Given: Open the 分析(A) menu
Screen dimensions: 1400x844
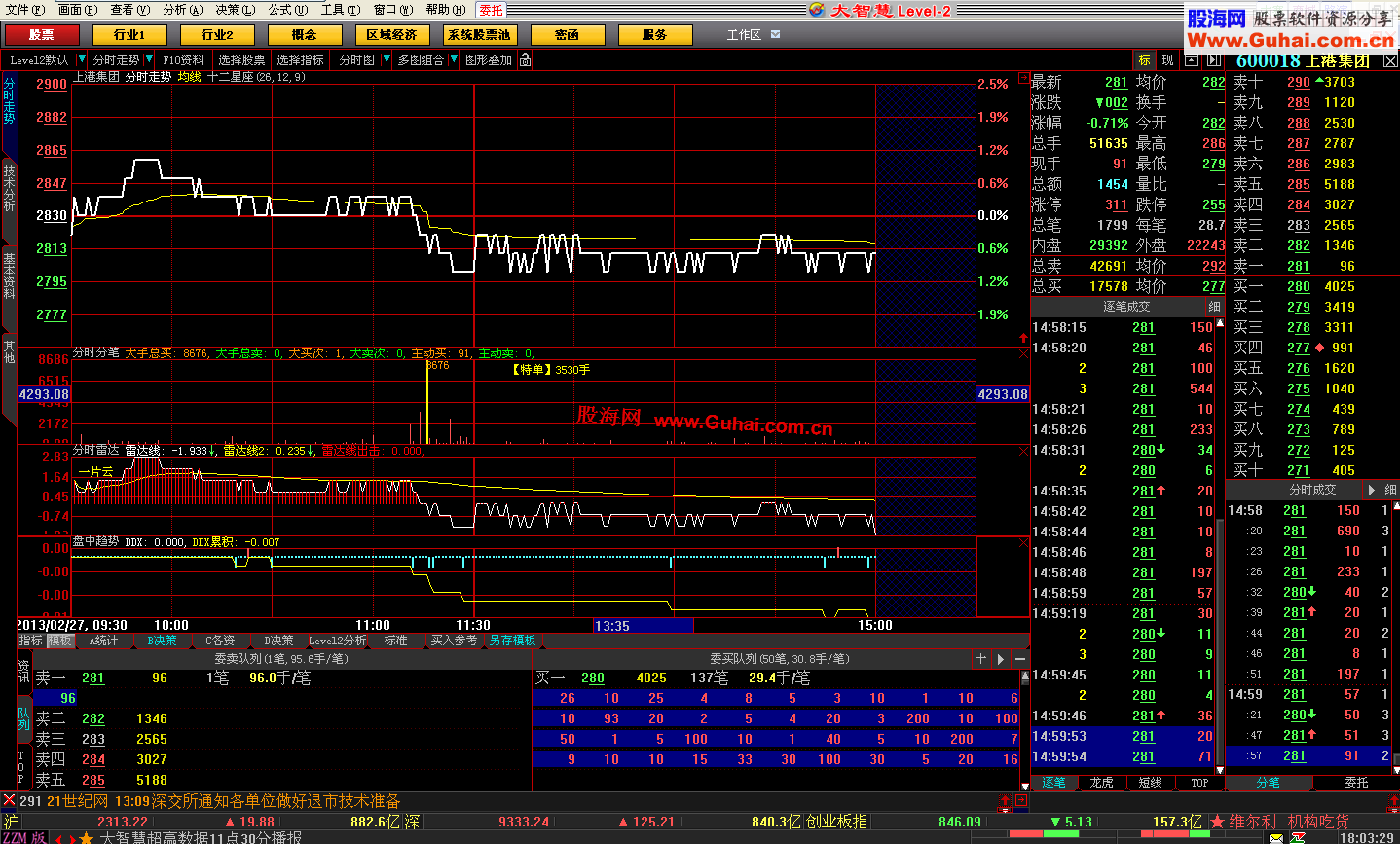Looking at the screenshot, I should (183, 10).
